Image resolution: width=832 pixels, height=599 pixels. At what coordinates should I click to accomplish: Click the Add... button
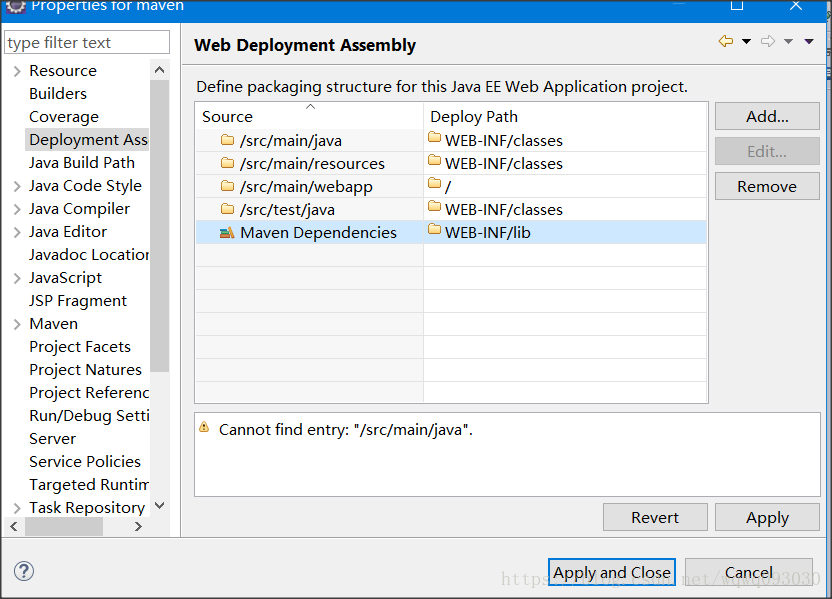pyautogui.click(x=767, y=116)
